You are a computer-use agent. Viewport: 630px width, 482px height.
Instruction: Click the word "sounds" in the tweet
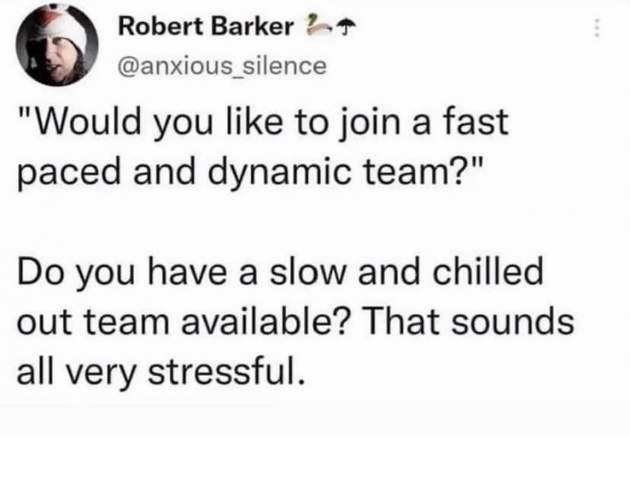520,322
